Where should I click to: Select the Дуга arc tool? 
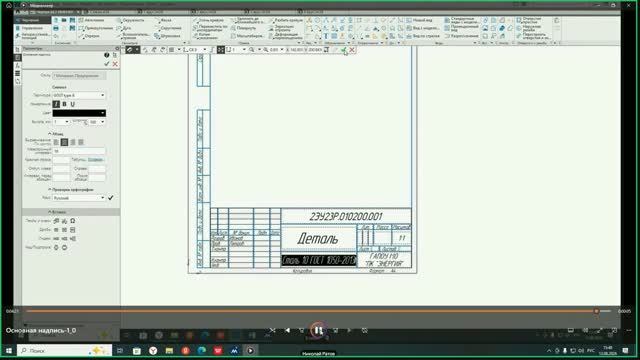(124, 28)
